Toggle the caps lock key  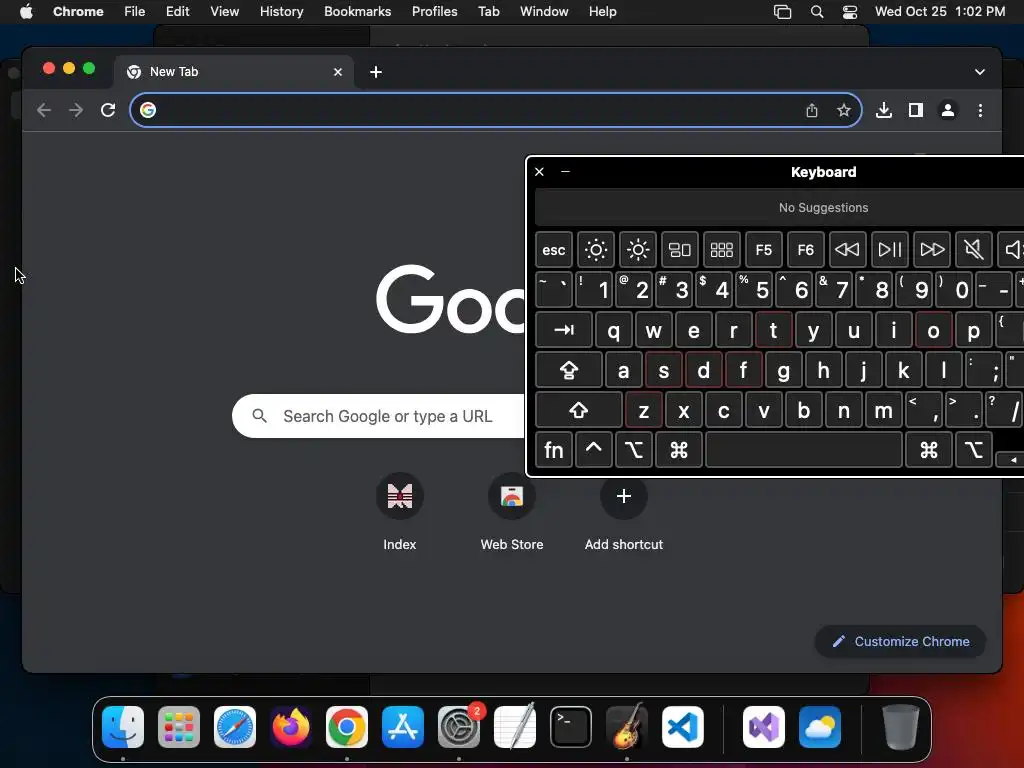(x=569, y=370)
